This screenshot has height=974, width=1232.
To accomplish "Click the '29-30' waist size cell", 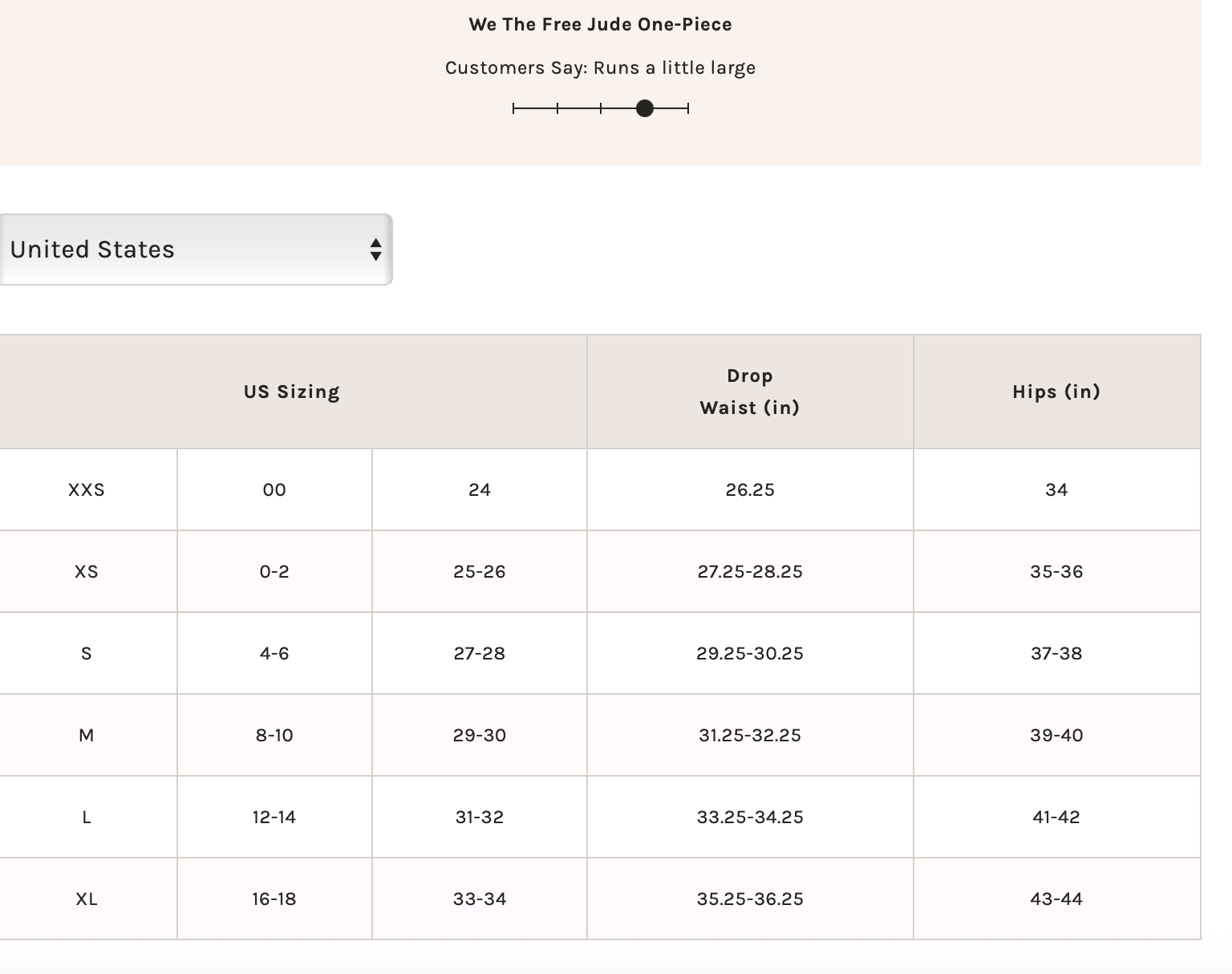I will pos(480,735).
